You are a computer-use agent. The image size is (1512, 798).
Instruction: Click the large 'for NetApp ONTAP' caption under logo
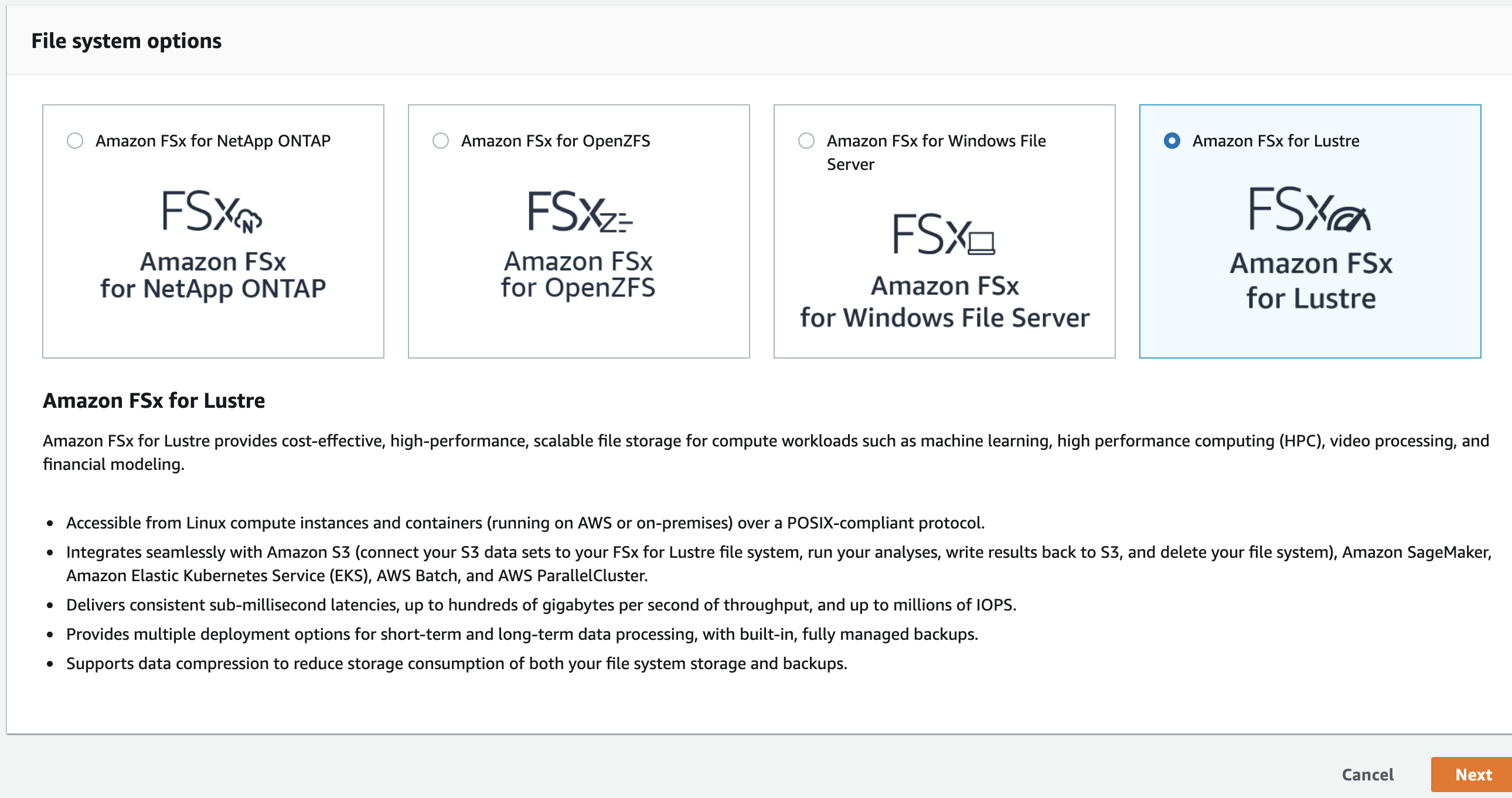coord(213,289)
